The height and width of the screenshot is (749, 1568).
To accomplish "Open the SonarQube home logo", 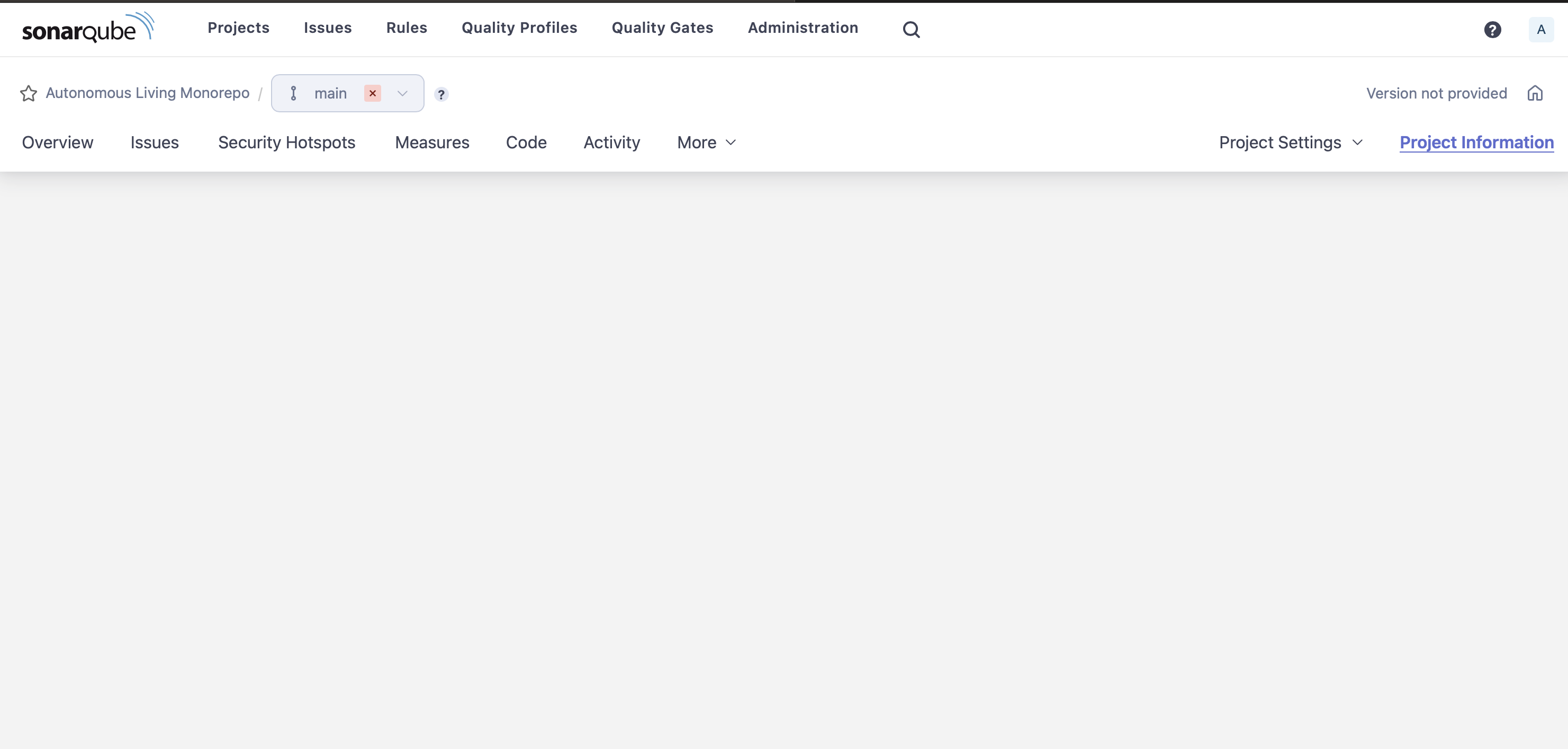I will pos(87,27).
